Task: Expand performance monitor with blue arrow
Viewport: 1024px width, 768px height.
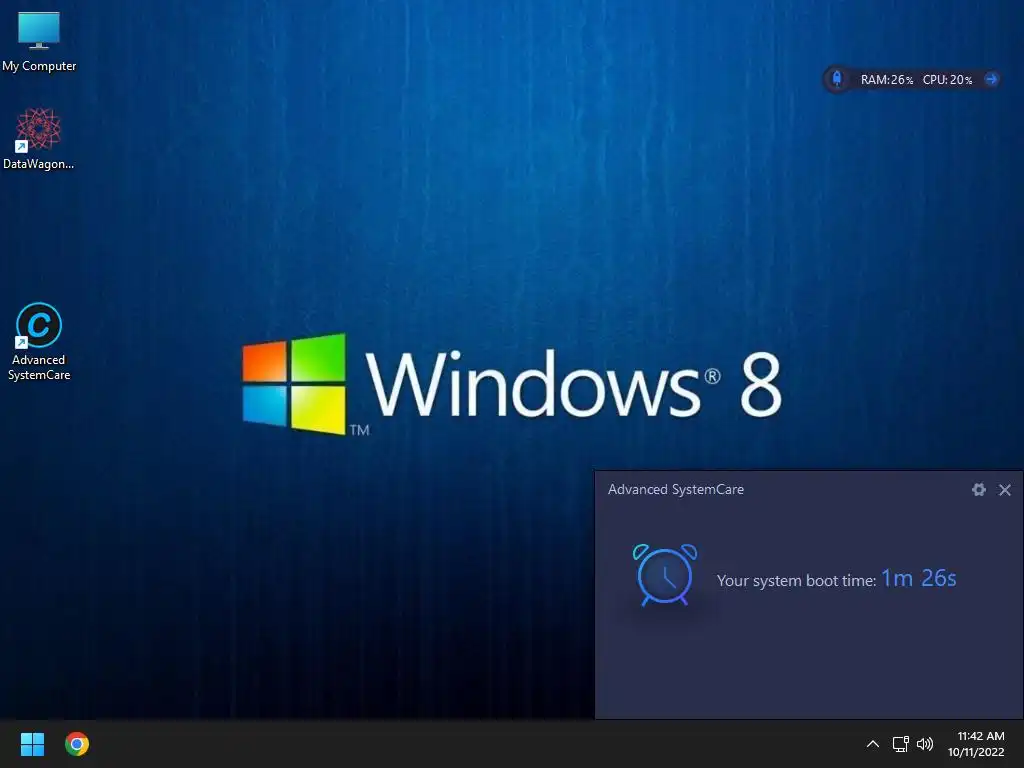Action: click(x=991, y=79)
